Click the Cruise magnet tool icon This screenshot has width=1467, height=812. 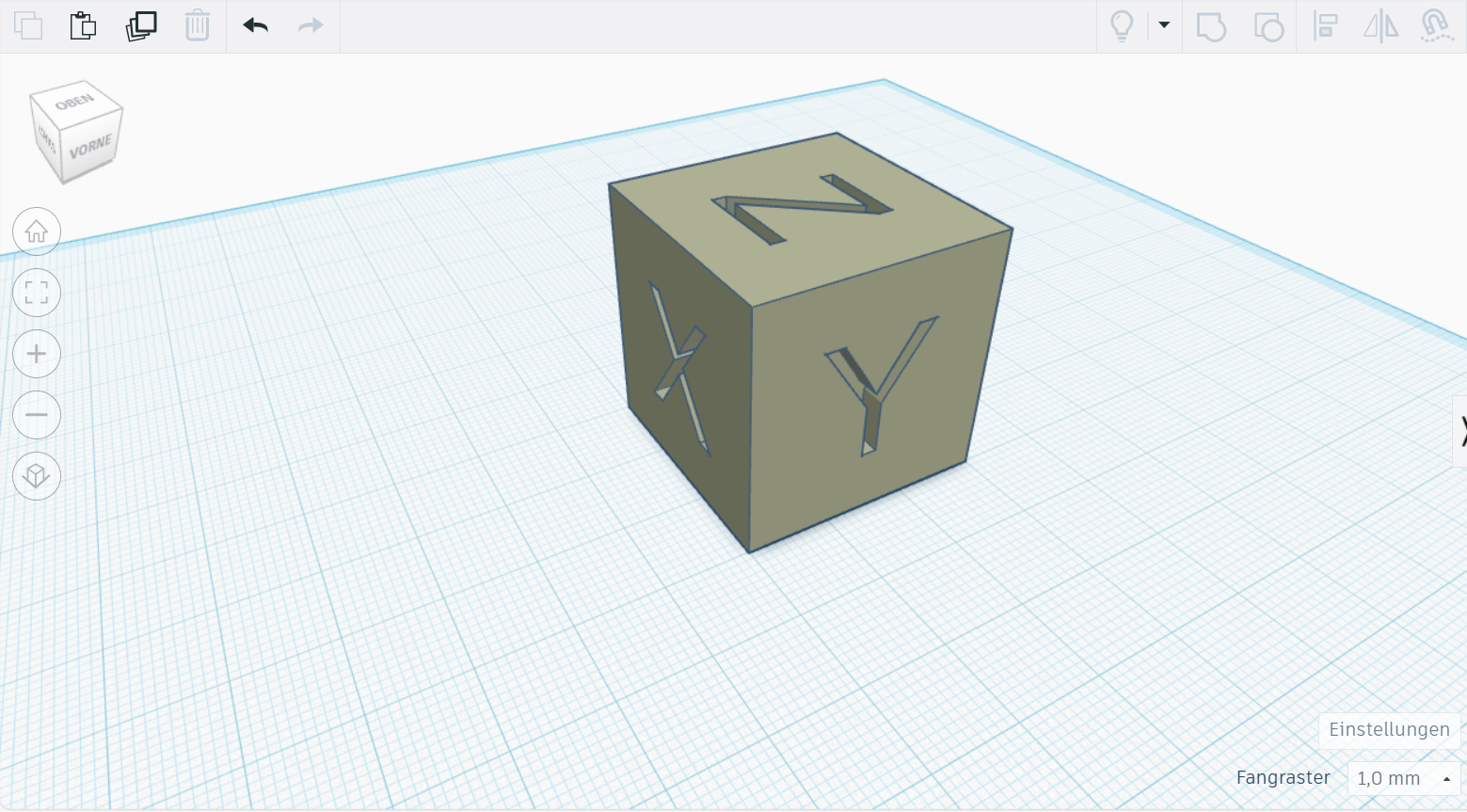(x=1436, y=25)
